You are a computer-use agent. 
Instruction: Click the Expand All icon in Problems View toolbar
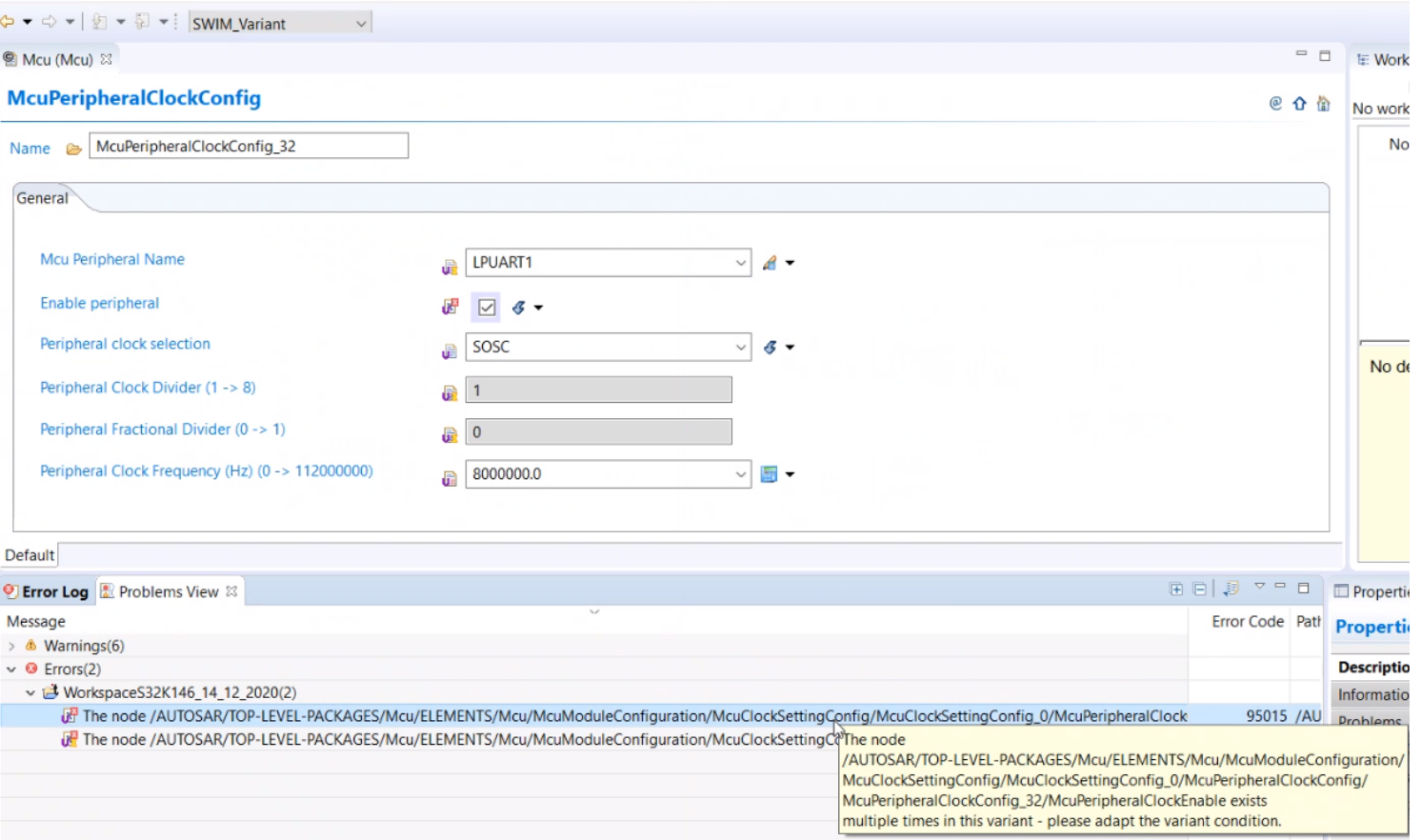[1176, 590]
